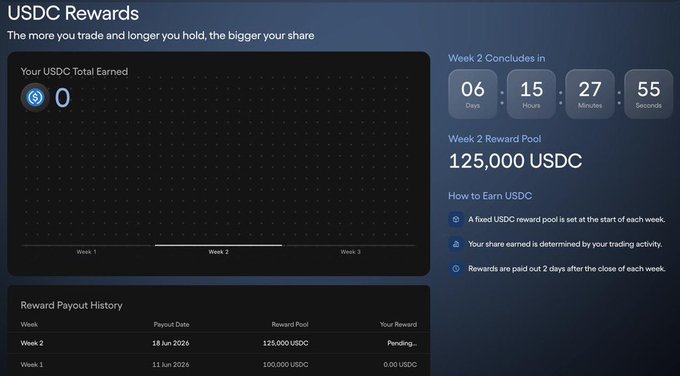This screenshot has width=680, height=376.
Task: Click the Days countdown box showing 06
Action: [473, 94]
